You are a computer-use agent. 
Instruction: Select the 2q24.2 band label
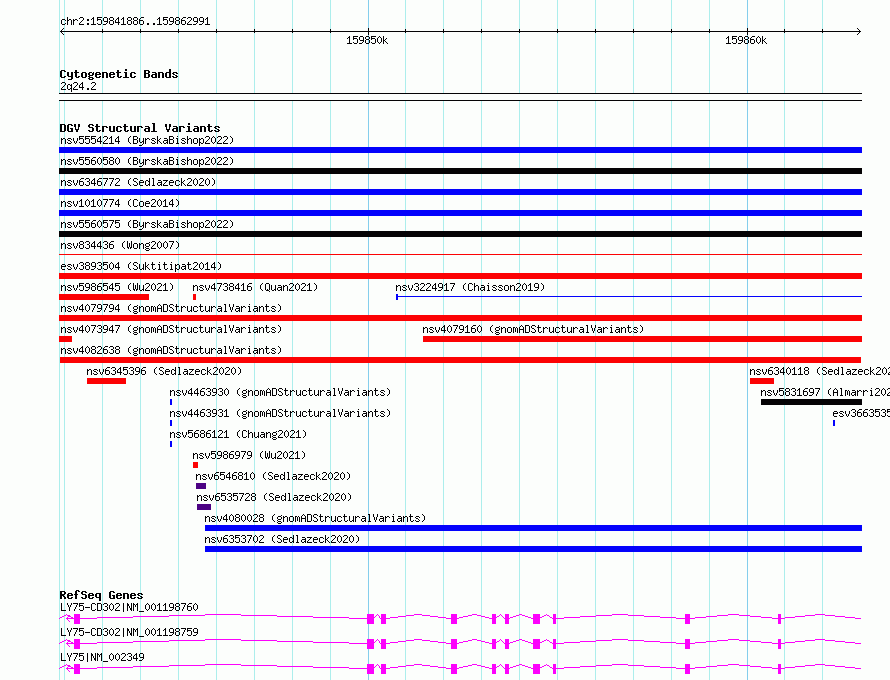pyautogui.click(x=78, y=86)
